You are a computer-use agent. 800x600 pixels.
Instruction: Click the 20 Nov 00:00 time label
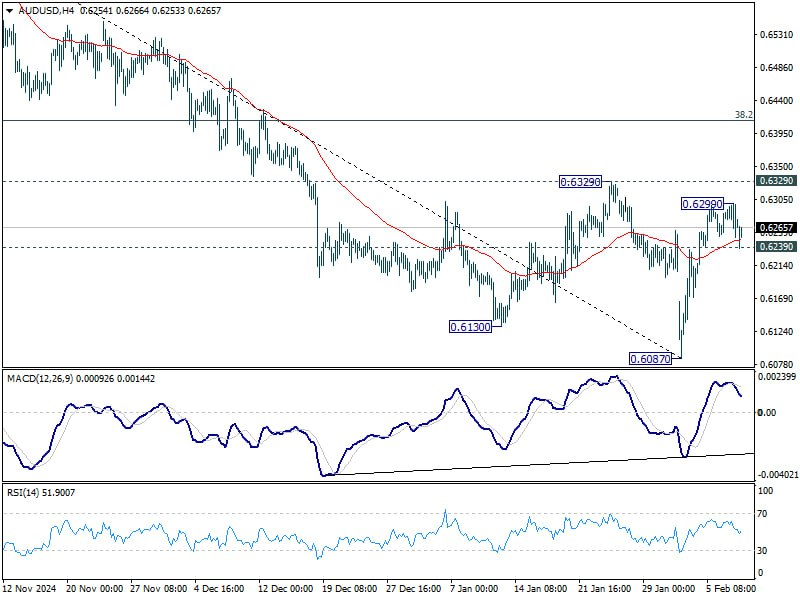[95, 589]
